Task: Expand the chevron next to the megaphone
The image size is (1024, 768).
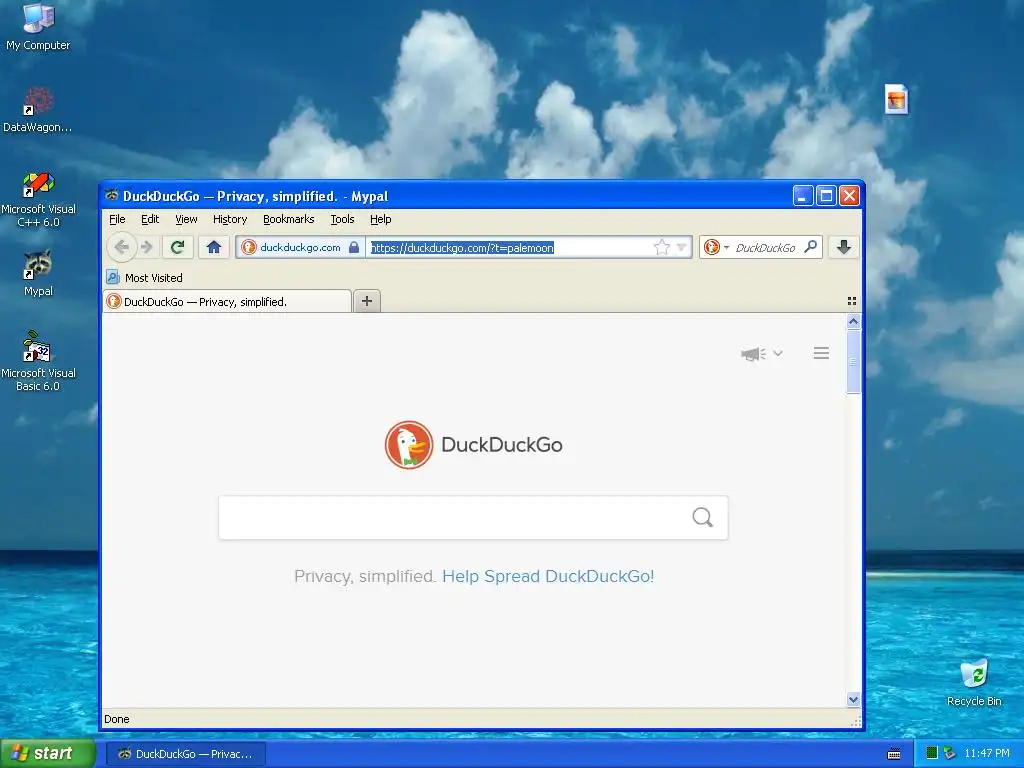Action: tap(778, 353)
